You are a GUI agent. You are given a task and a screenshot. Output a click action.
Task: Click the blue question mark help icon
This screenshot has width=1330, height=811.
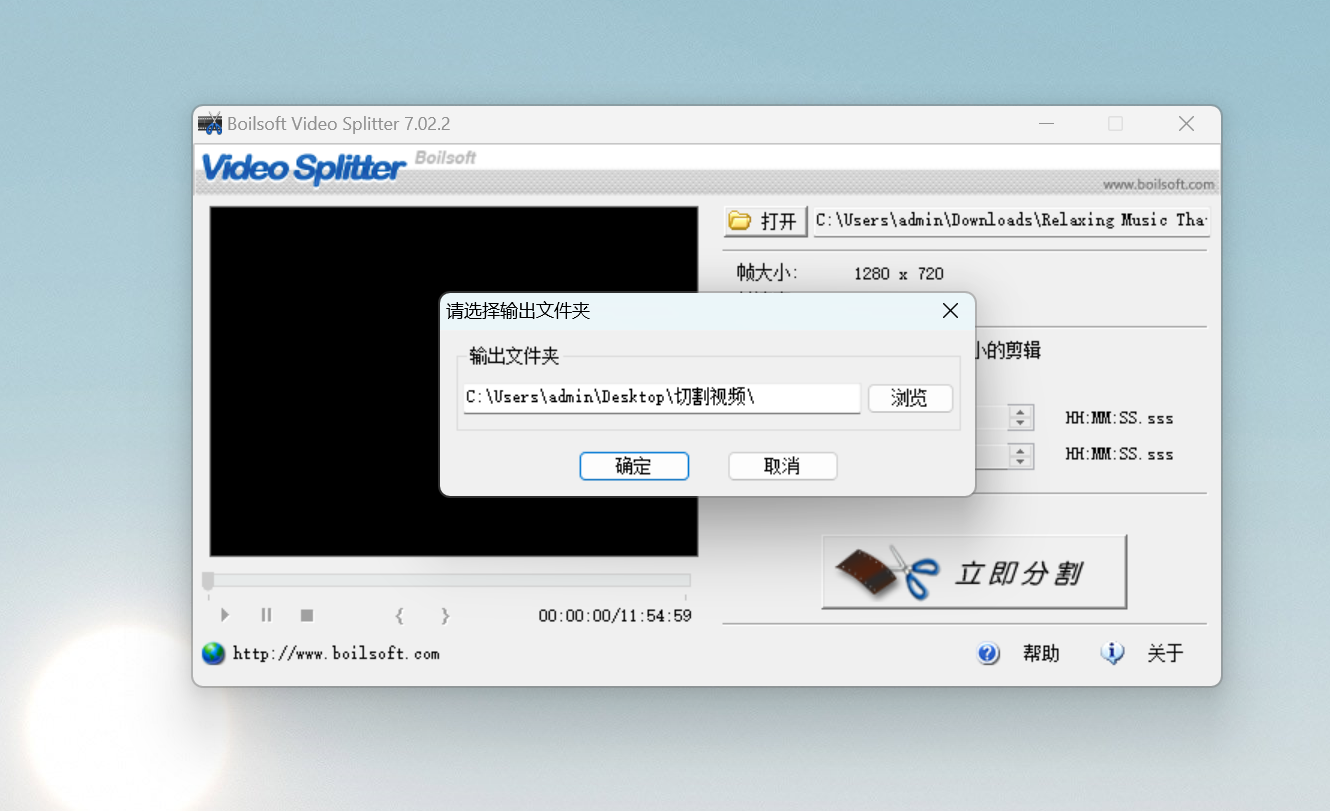coord(988,653)
